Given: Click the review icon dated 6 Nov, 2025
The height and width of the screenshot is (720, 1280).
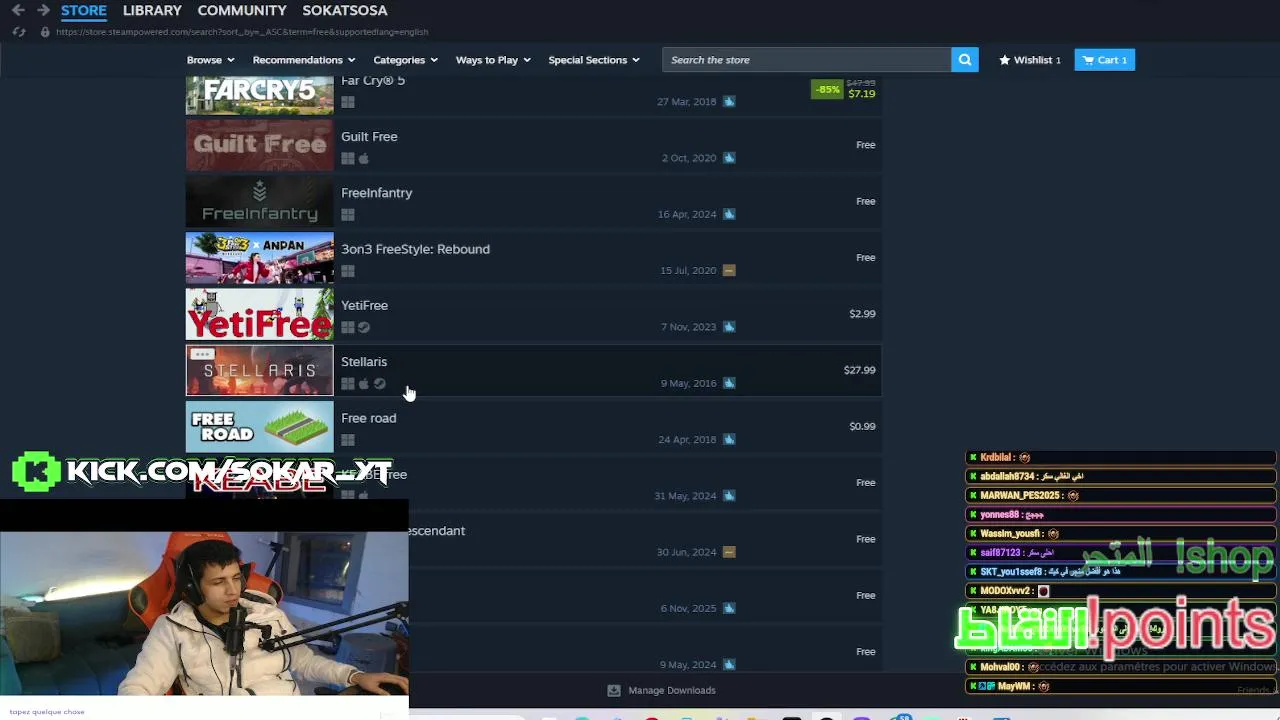Looking at the screenshot, I should coord(729,608).
